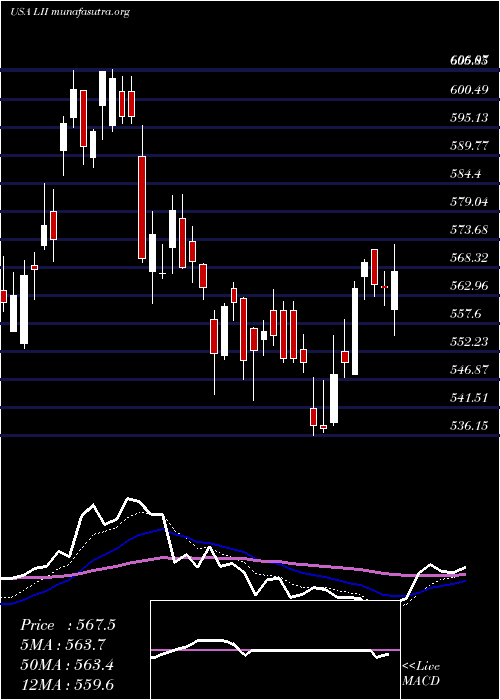Click the 573.68 price axis label
The image size is (500, 700).
469,230
